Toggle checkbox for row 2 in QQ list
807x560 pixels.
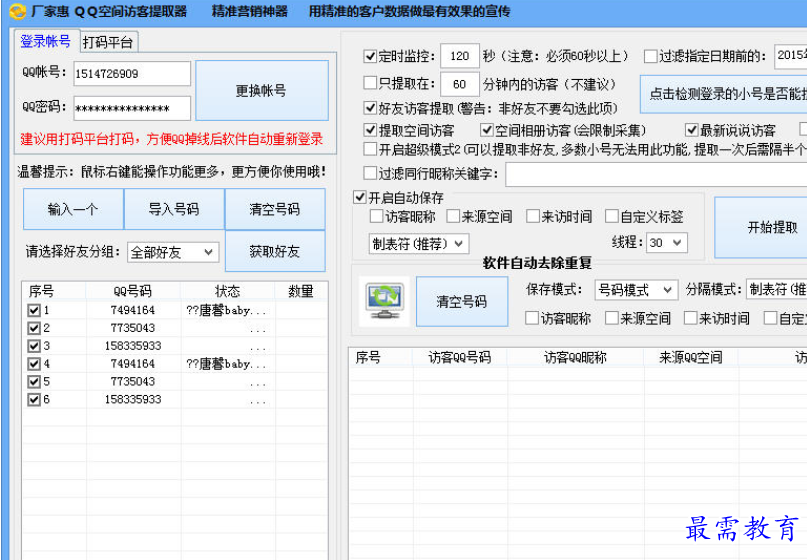click(34, 328)
